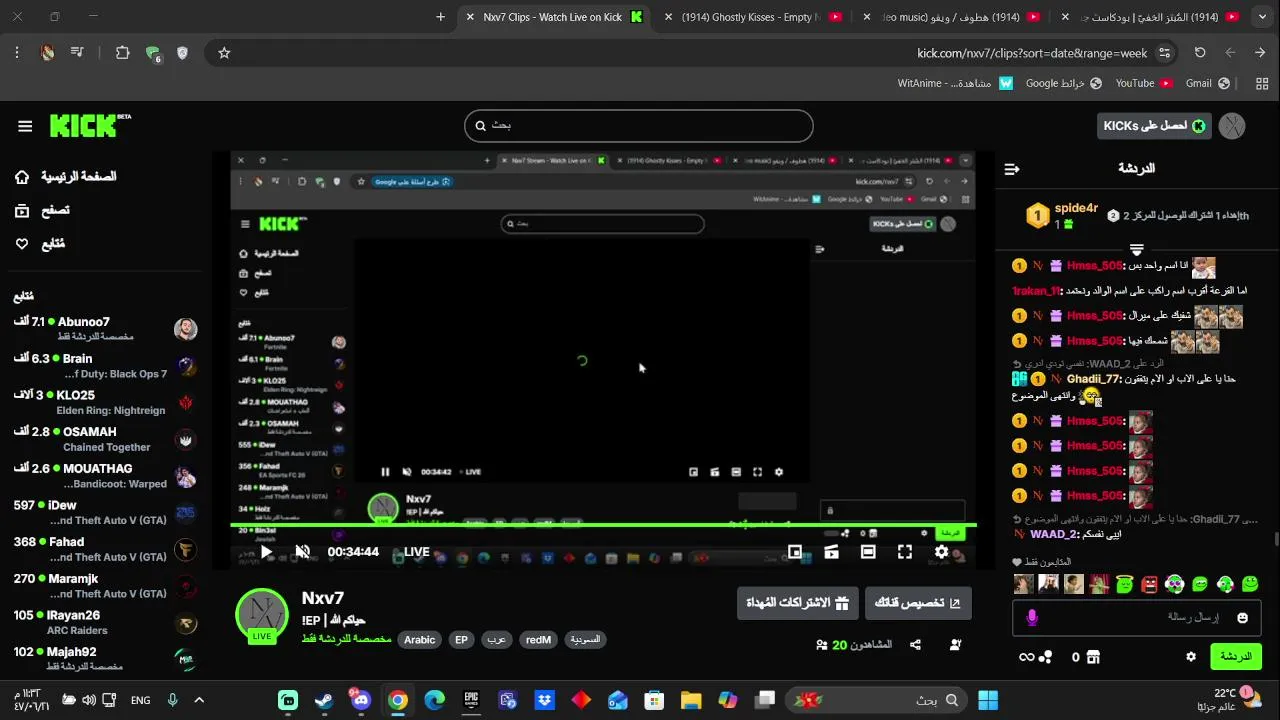
Task: Open KLO25 channel in followed list
Action: pos(105,402)
